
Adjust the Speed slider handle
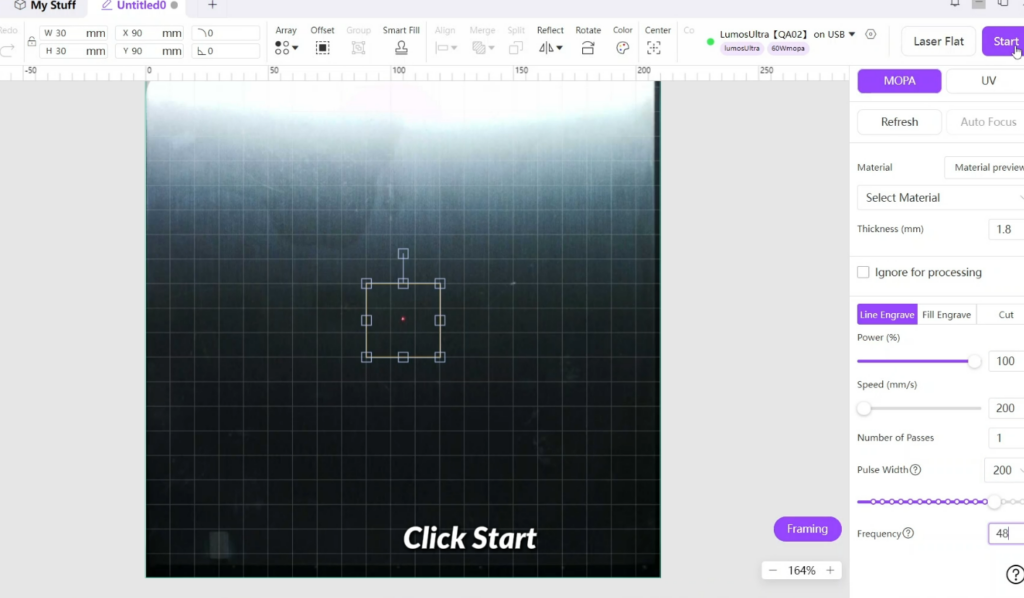coord(864,409)
